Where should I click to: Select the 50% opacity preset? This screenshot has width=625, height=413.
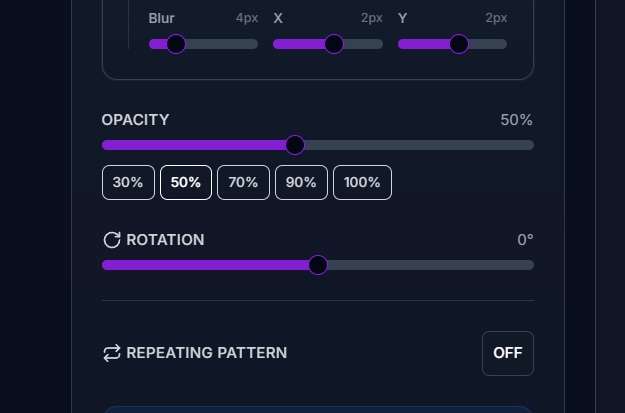(186, 183)
